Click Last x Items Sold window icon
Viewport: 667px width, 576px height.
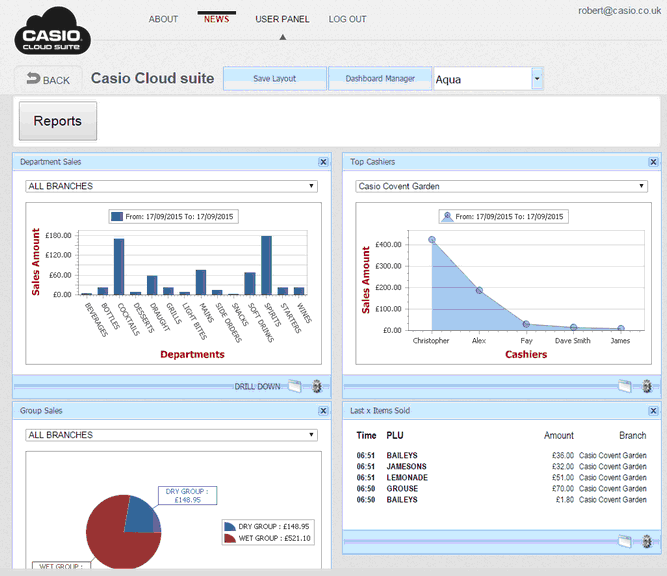624,542
